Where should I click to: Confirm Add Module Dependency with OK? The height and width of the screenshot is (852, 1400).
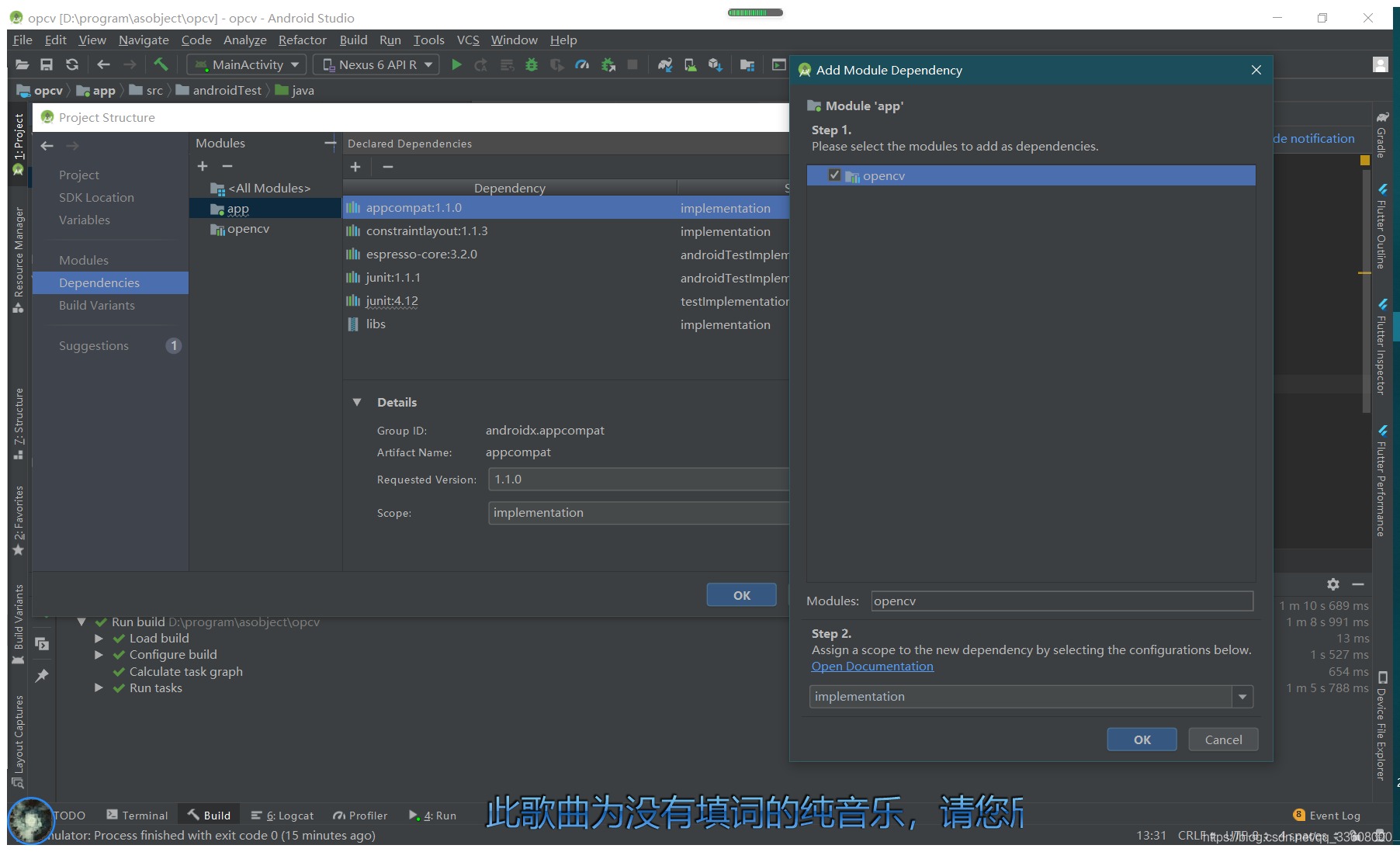click(1142, 740)
